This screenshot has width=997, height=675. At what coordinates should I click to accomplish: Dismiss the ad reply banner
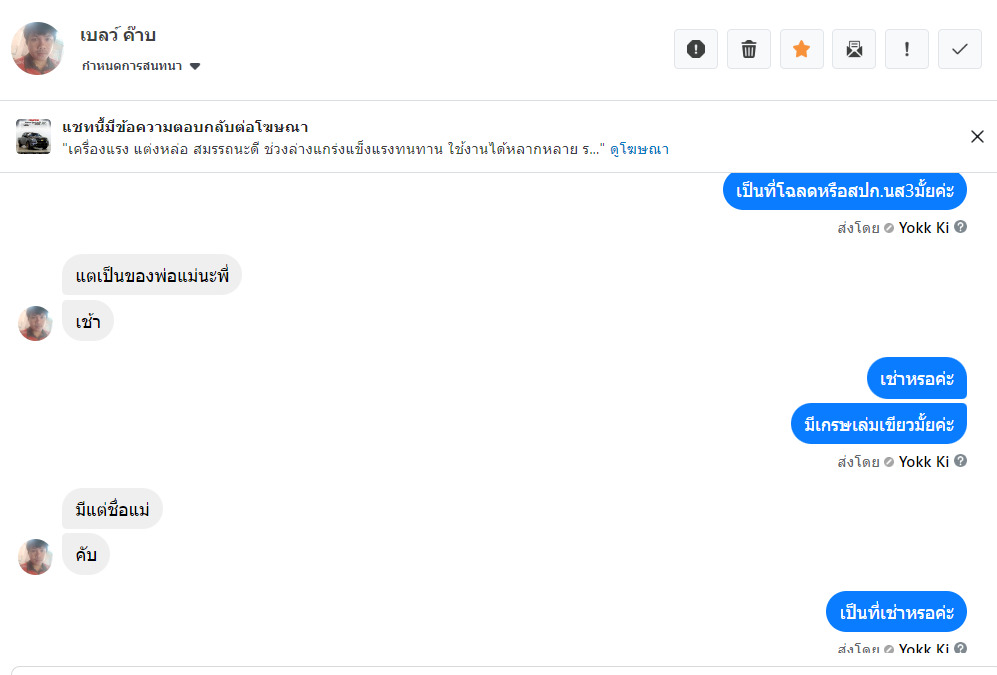[x=977, y=137]
